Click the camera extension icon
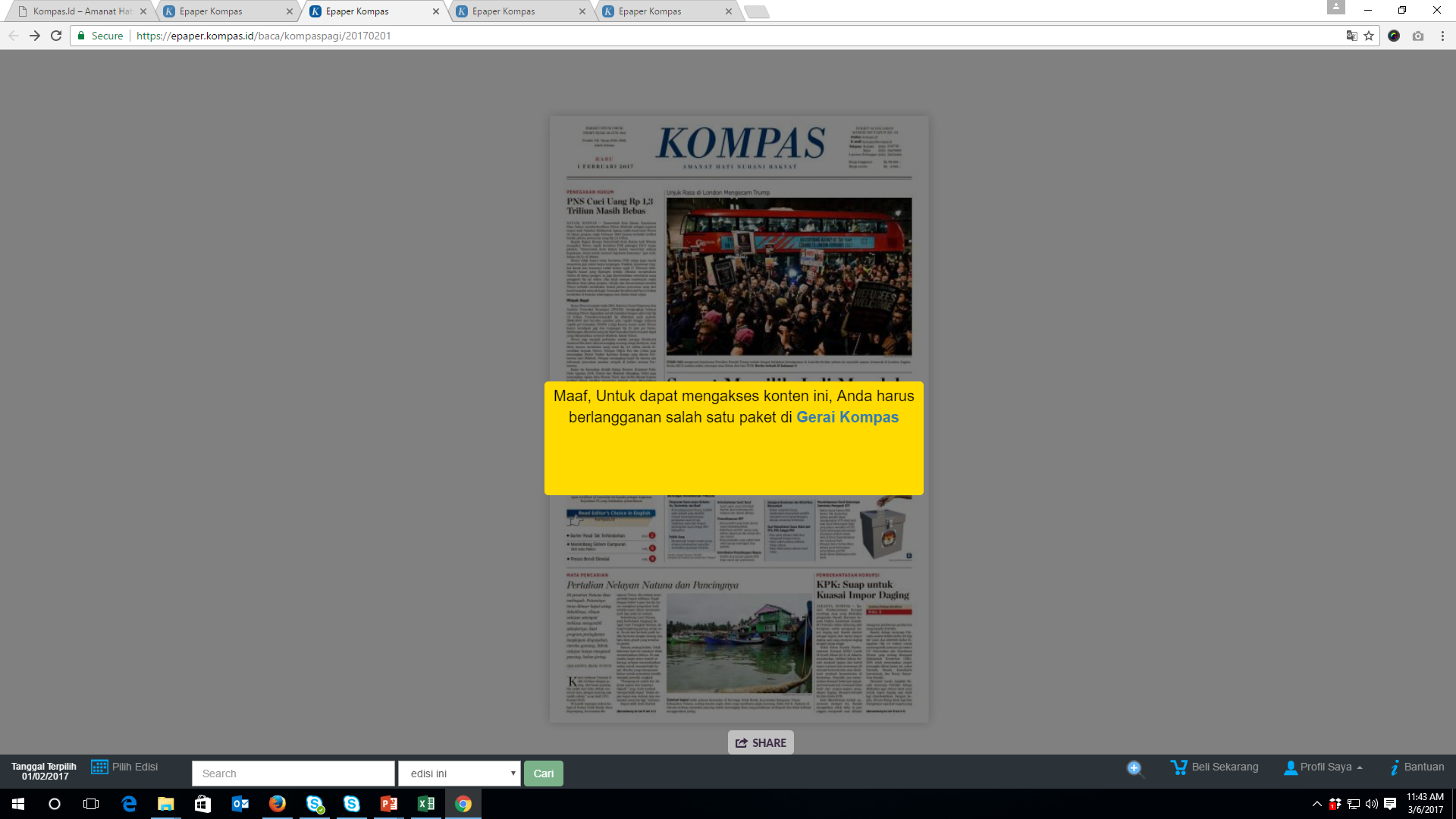Image resolution: width=1456 pixels, height=819 pixels. pos(1418,36)
